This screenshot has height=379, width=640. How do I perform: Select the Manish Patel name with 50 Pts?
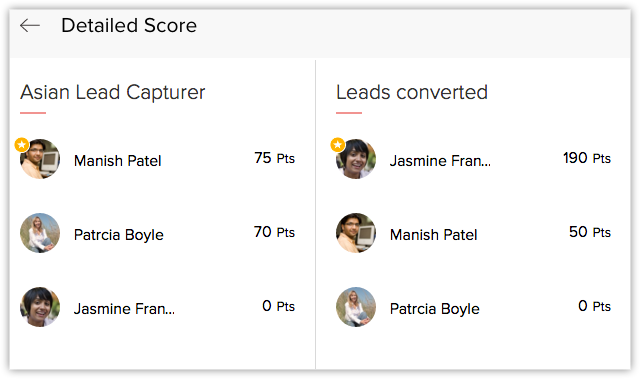pyautogui.click(x=433, y=235)
